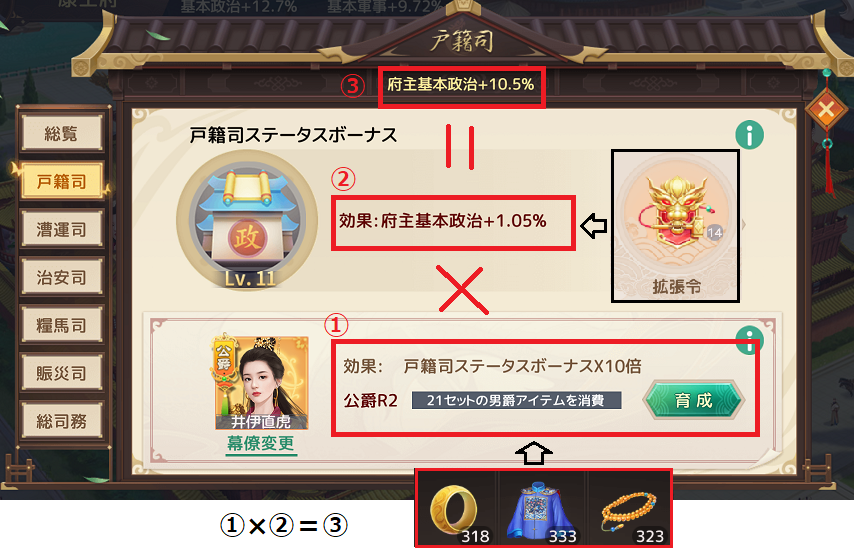Go to the 総司務 tab
854x550 pixels.
(x=62, y=421)
